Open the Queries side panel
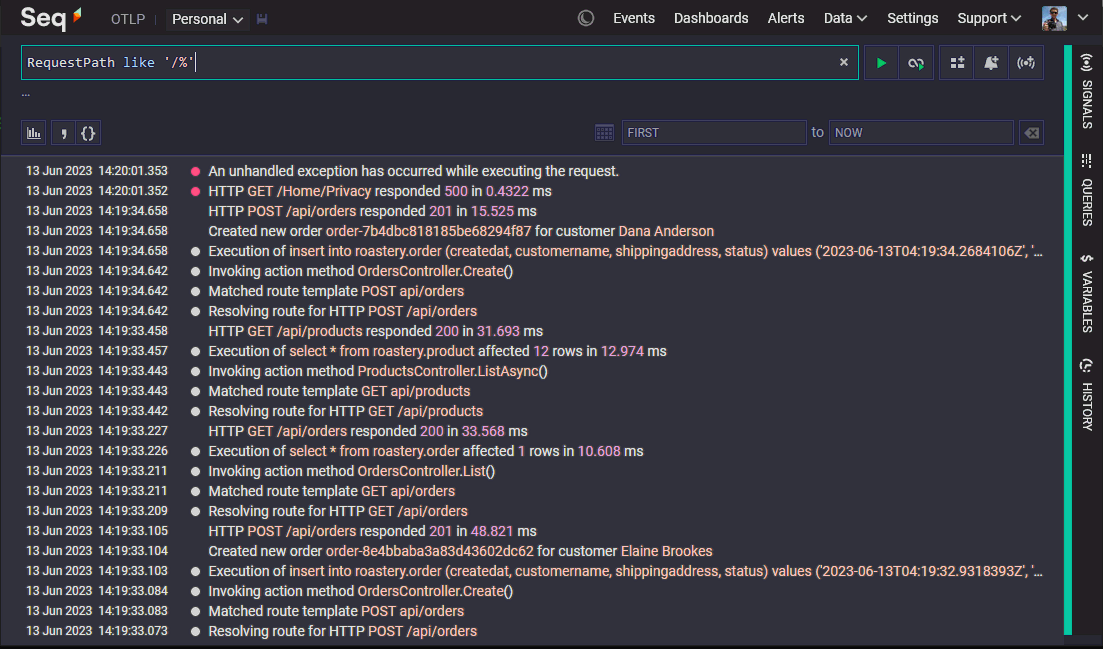This screenshot has width=1103, height=649. coord(1087,190)
